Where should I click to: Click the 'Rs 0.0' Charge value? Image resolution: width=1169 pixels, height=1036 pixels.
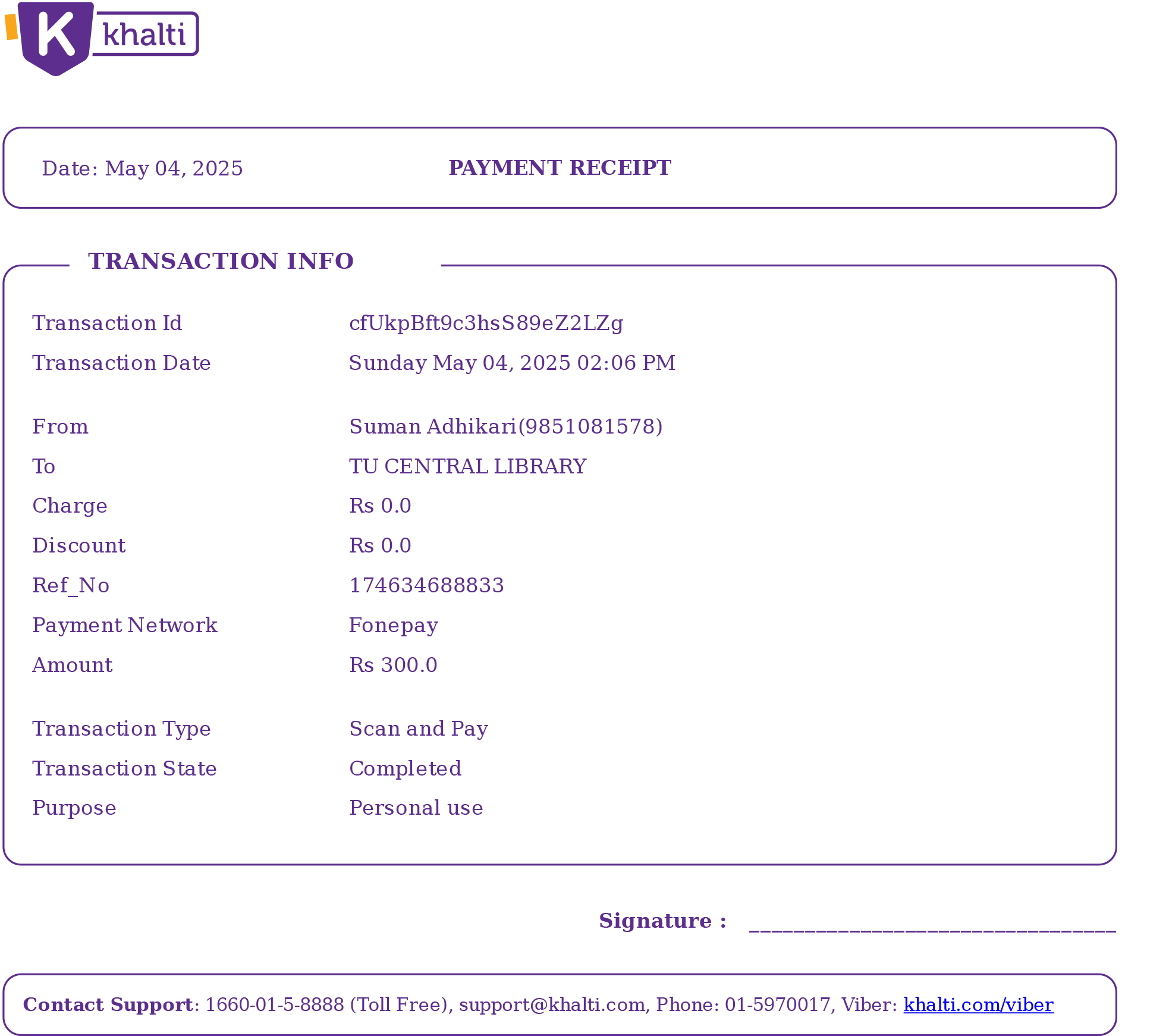pyautogui.click(x=380, y=506)
